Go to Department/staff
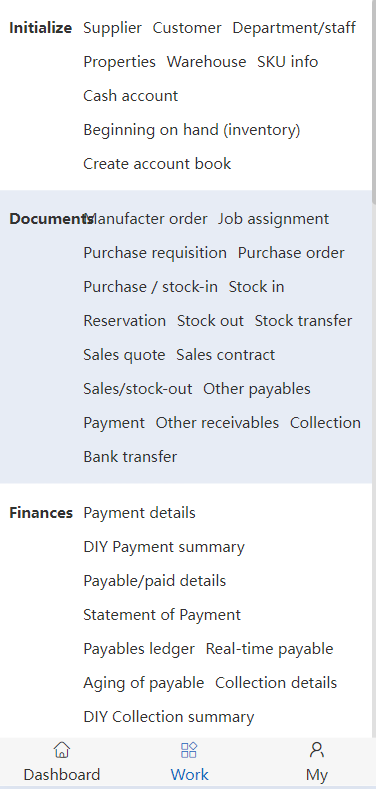The width and height of the screenshot is (376, 789). click(294, 28)
